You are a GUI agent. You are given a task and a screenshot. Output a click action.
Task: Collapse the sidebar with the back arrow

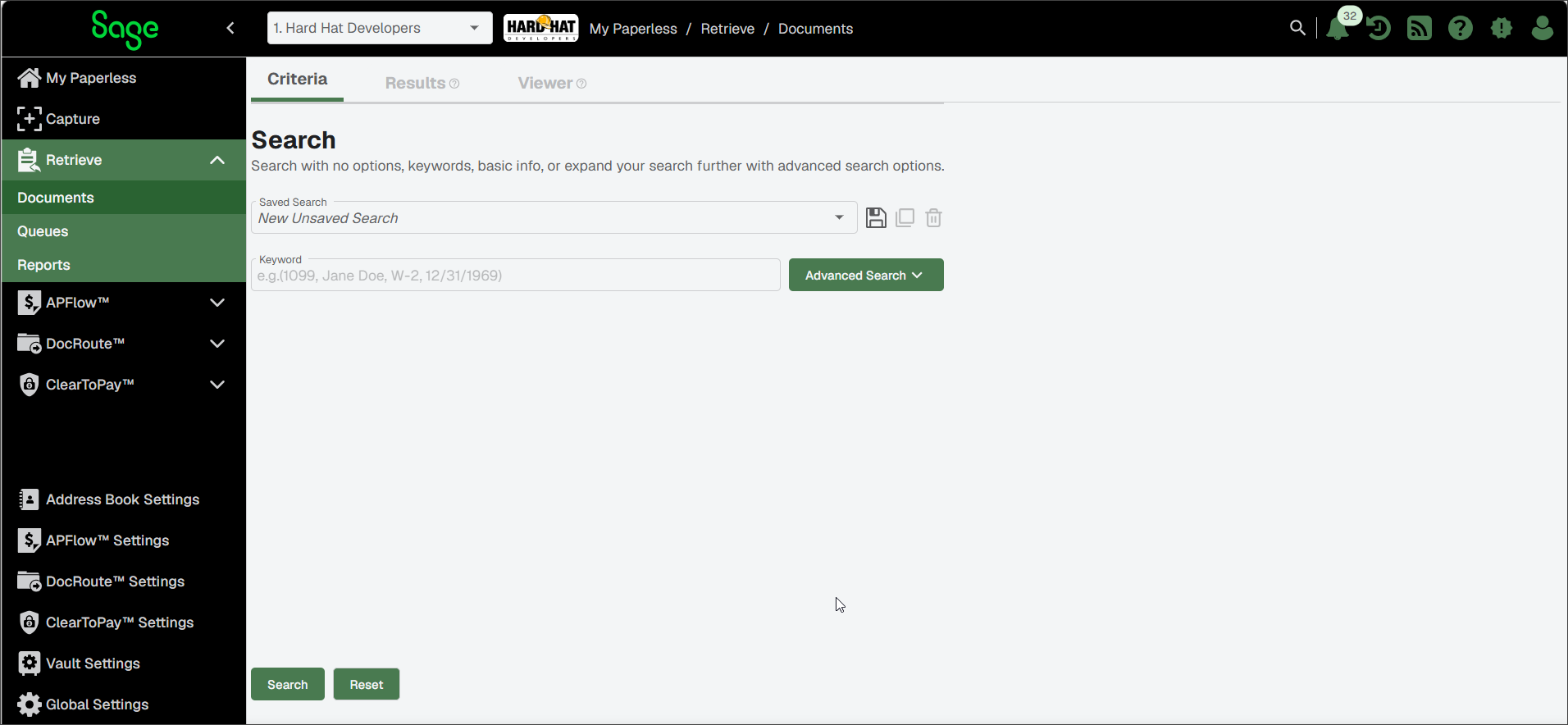point(230,28)
